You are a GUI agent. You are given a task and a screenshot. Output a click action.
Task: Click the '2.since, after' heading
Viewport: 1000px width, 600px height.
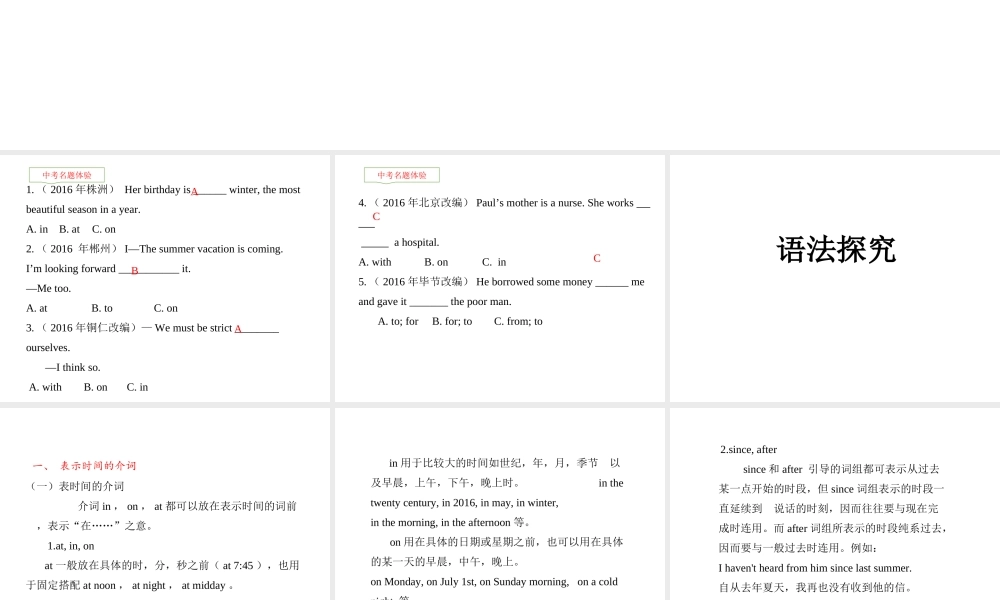(749, 450)
